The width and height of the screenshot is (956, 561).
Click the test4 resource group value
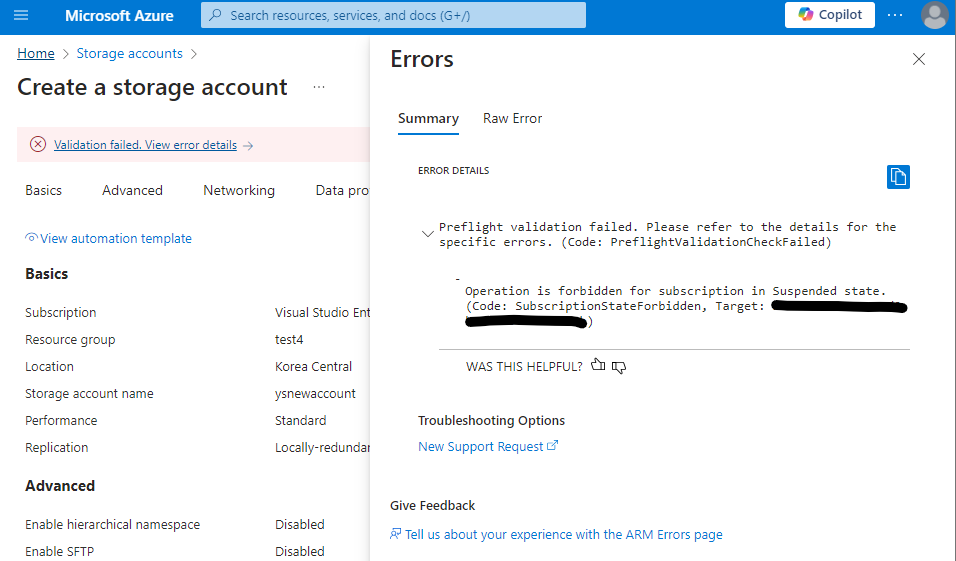click(289, 340)
